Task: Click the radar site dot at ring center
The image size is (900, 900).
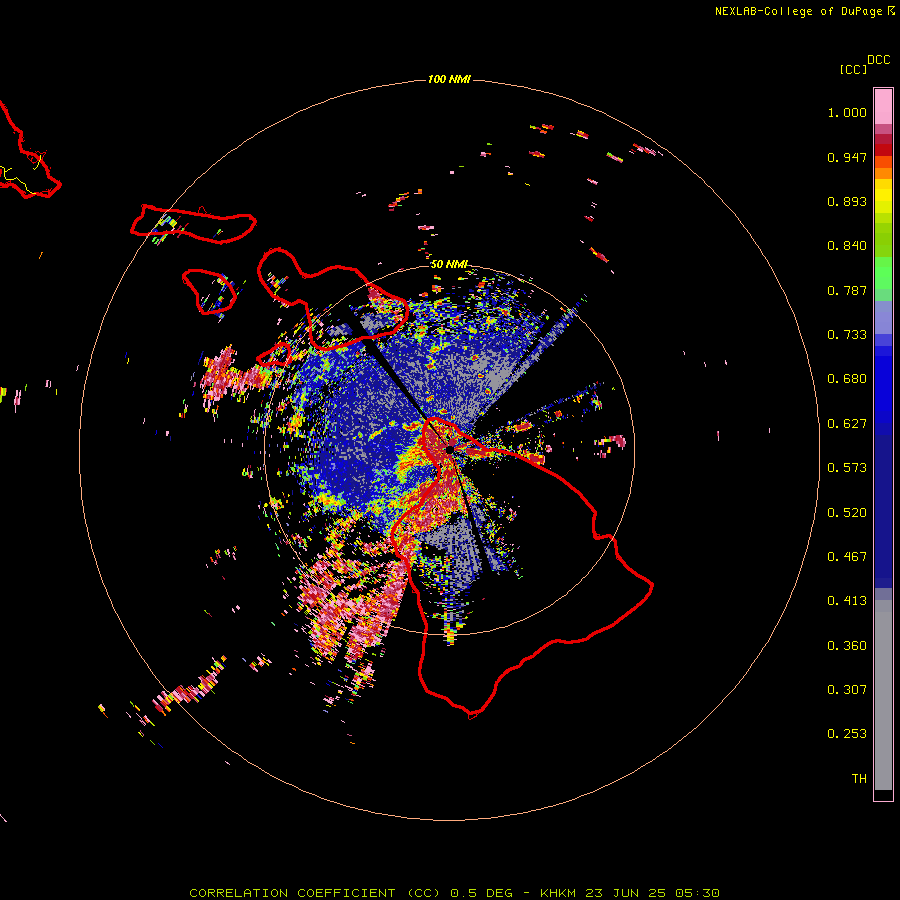Action: [449, 449]
